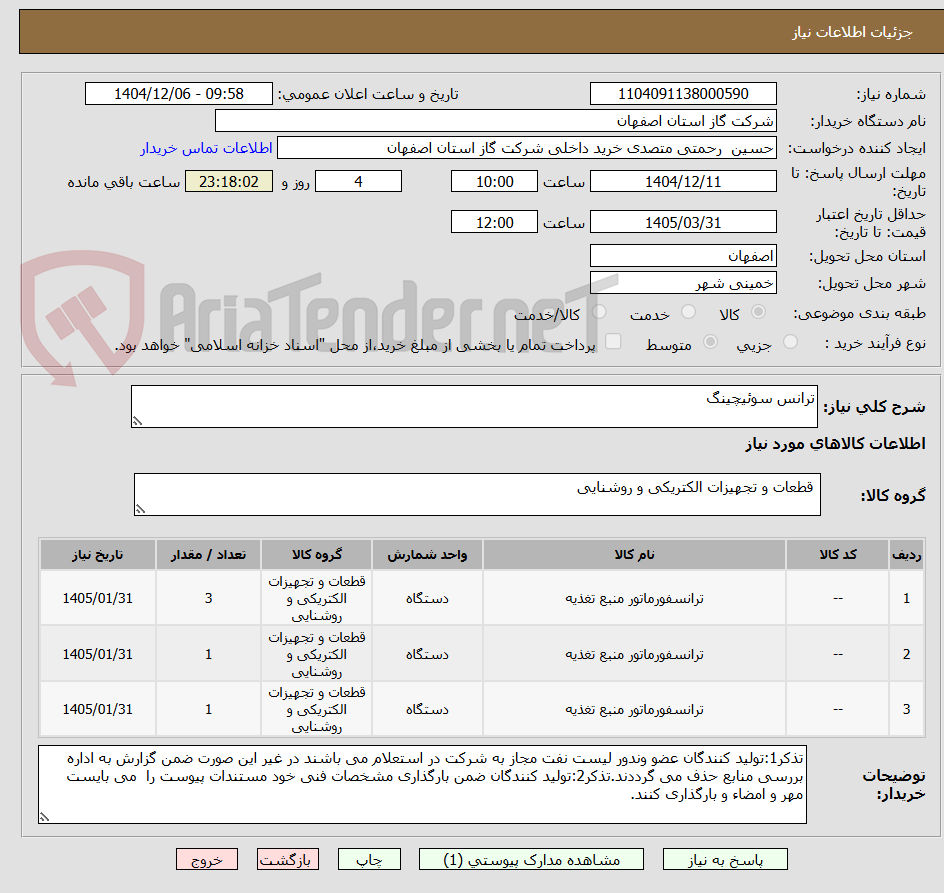This screenshot has width=944, height=893.
Task: Click the goods group box 'قطعات و تجهیزات الکتریکی و روشنایی'
Action: [477, 494]
